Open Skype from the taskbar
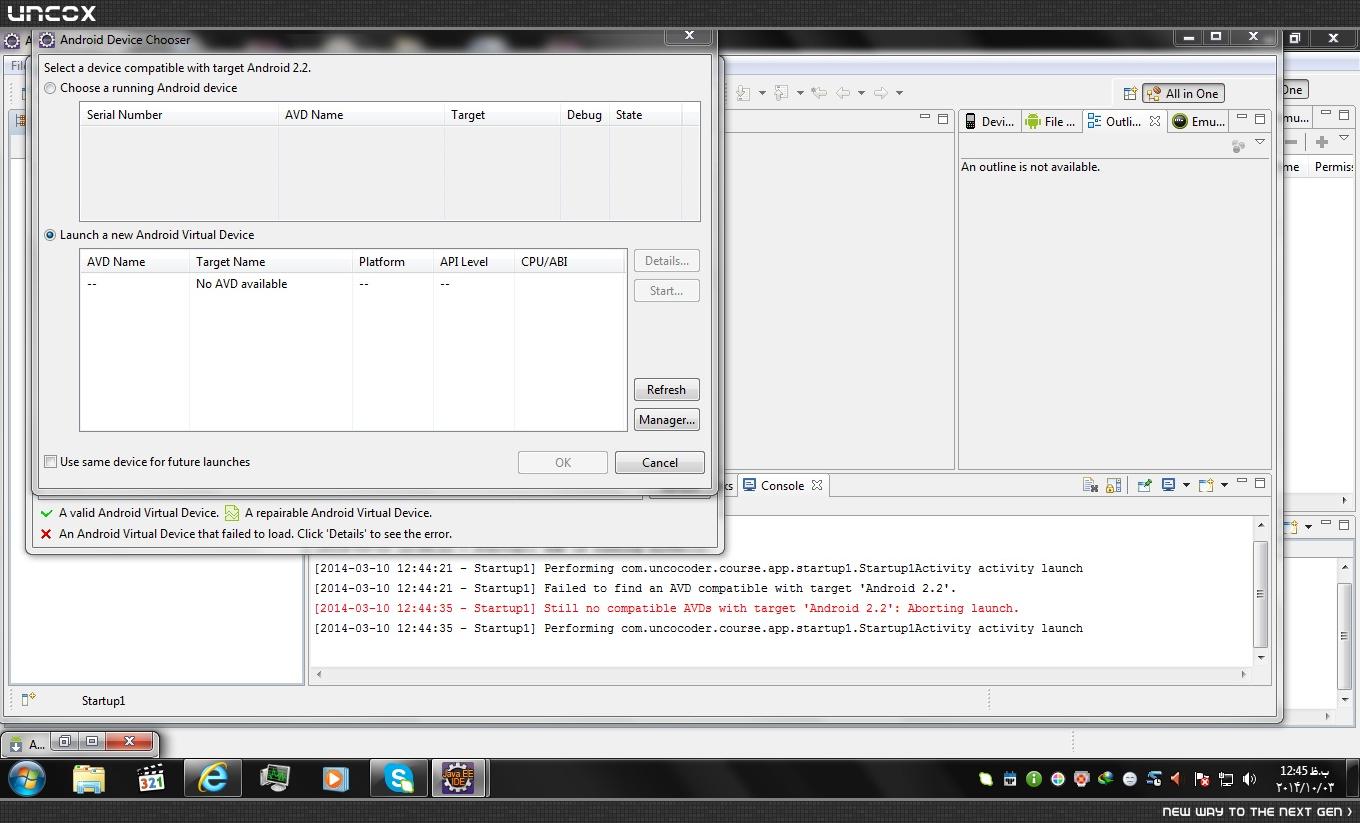The image size is (1360, 823). point(399,778)
